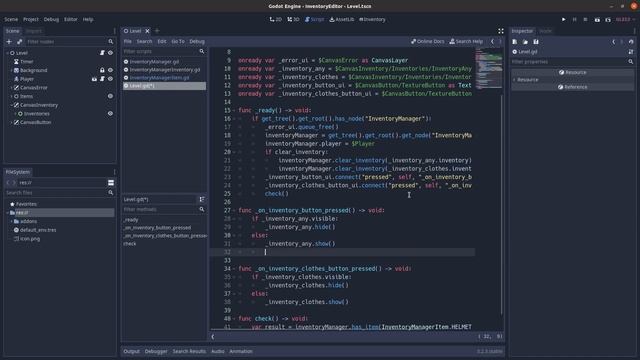Expand the addons folder in FileSystem

coord(11,221)
